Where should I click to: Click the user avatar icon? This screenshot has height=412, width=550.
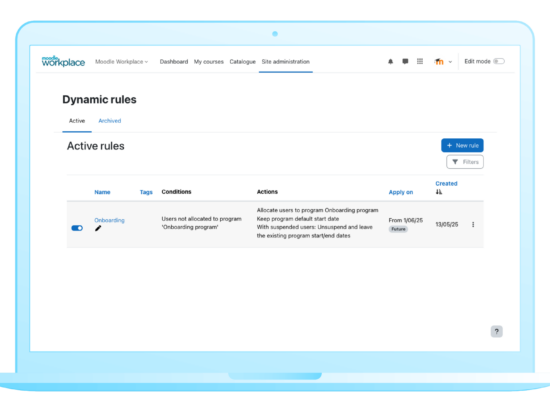click(439, 62)
